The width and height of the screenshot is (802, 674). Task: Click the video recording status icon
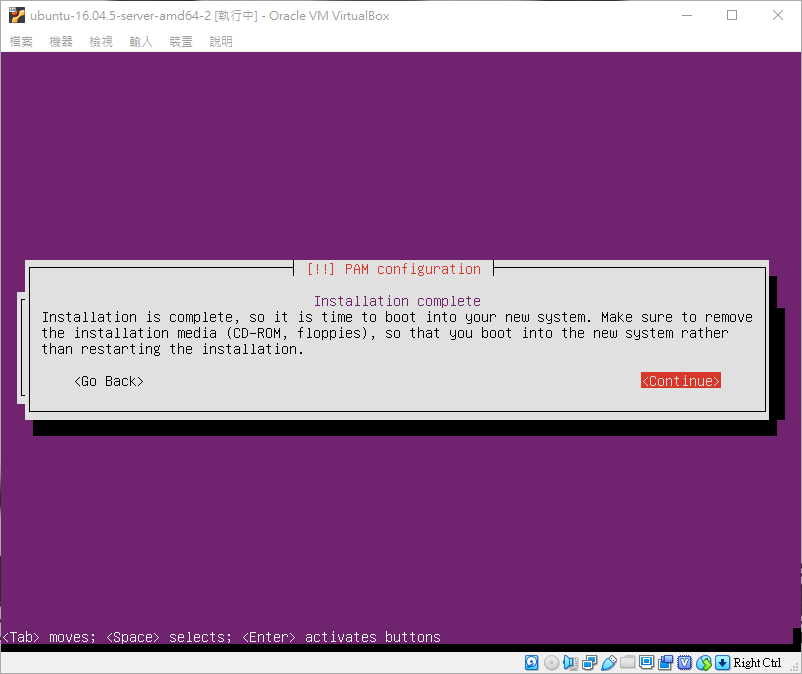coord(665,663)
